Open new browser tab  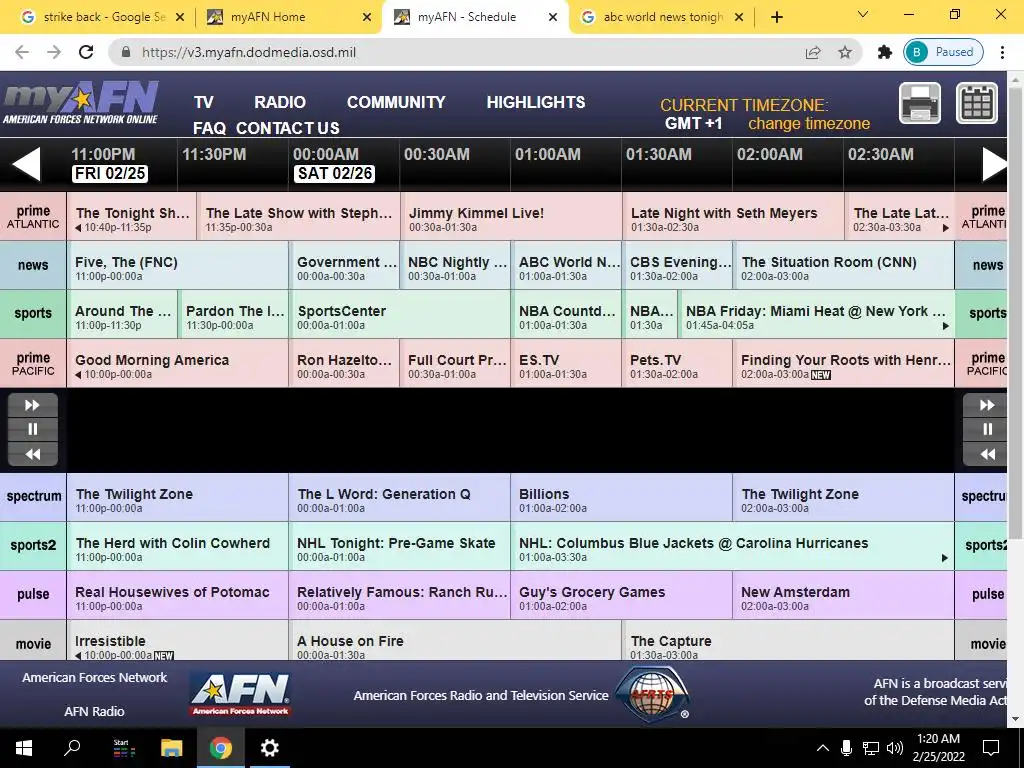pyautogui.click(x=776, y=17)
